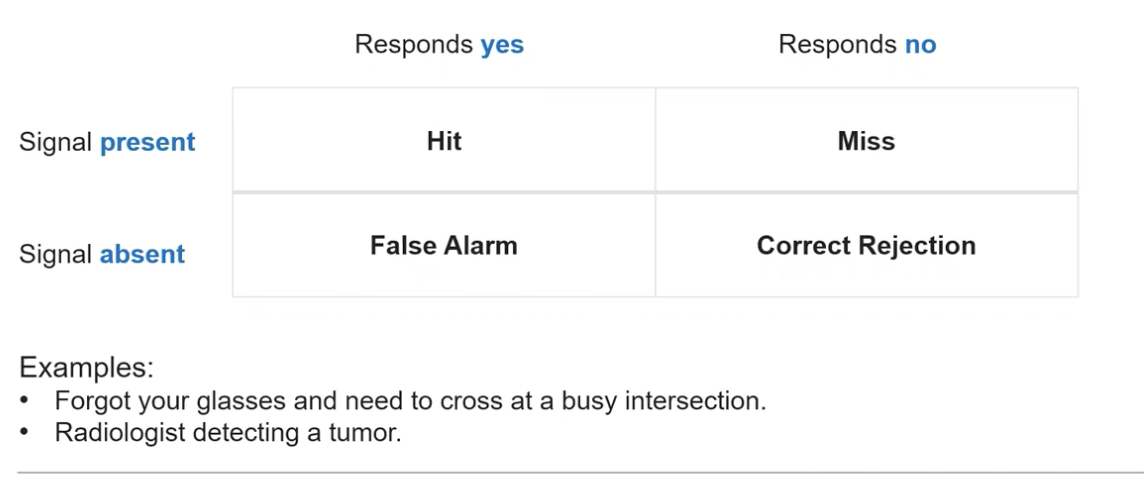
Task: Click the Hit cell
Action: point(444,140)
